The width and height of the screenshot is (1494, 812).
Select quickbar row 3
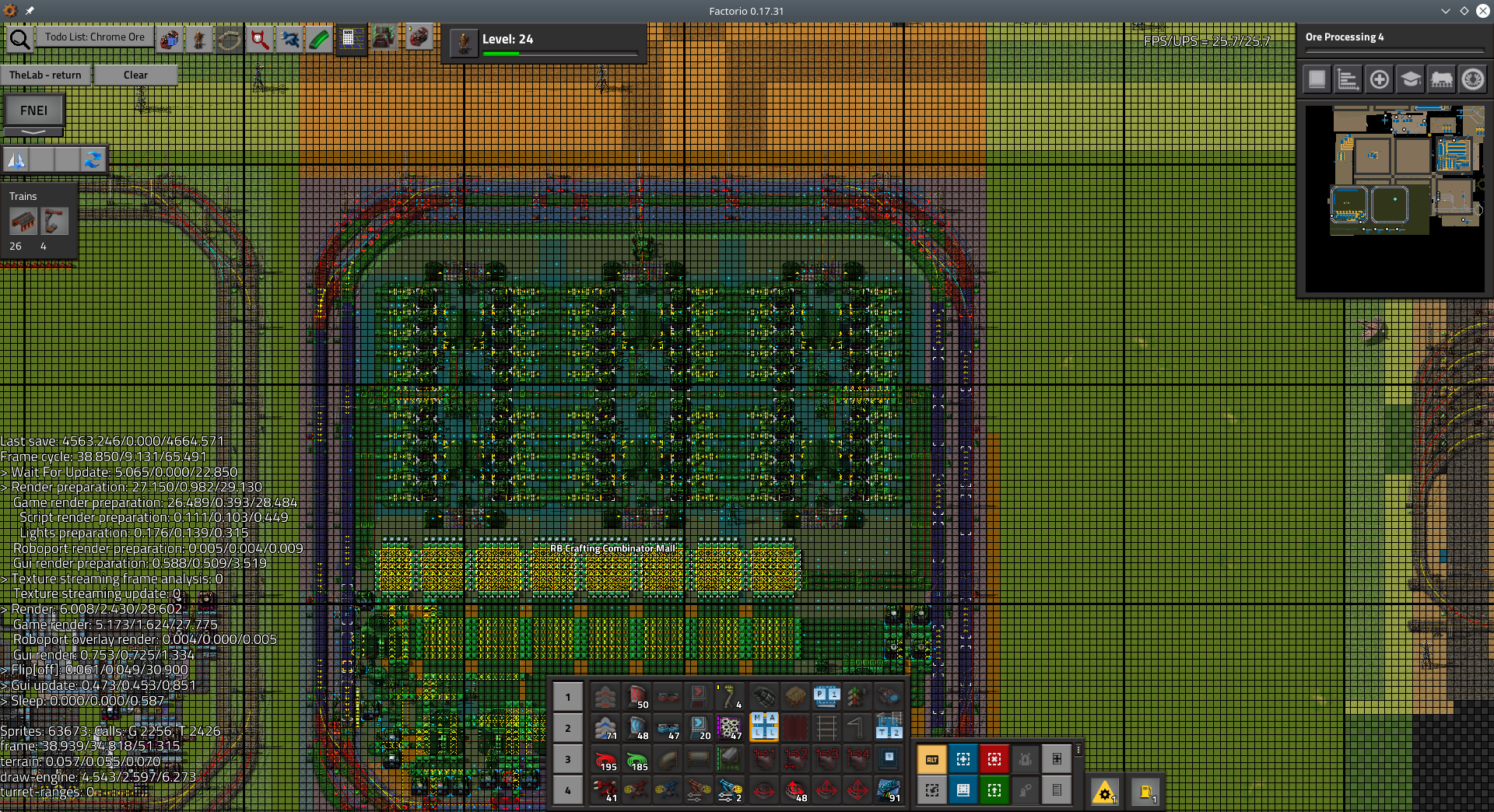pyautogui.click(x=568, y=759)
